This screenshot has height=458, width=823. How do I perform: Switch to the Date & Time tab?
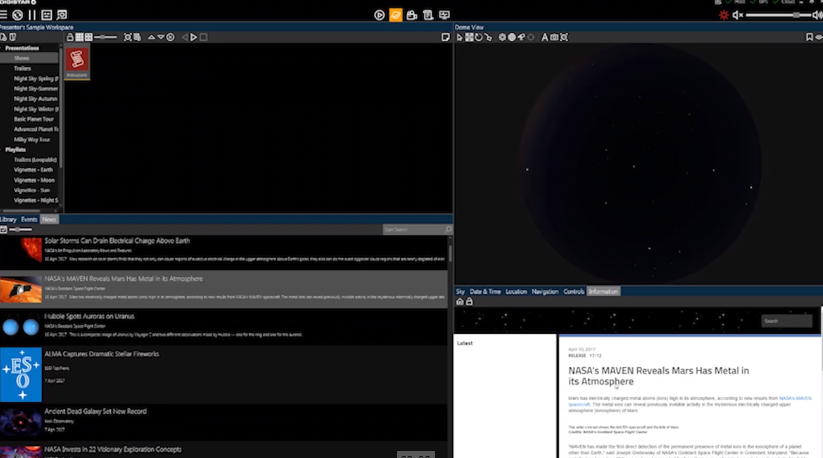tap(485, 291)
